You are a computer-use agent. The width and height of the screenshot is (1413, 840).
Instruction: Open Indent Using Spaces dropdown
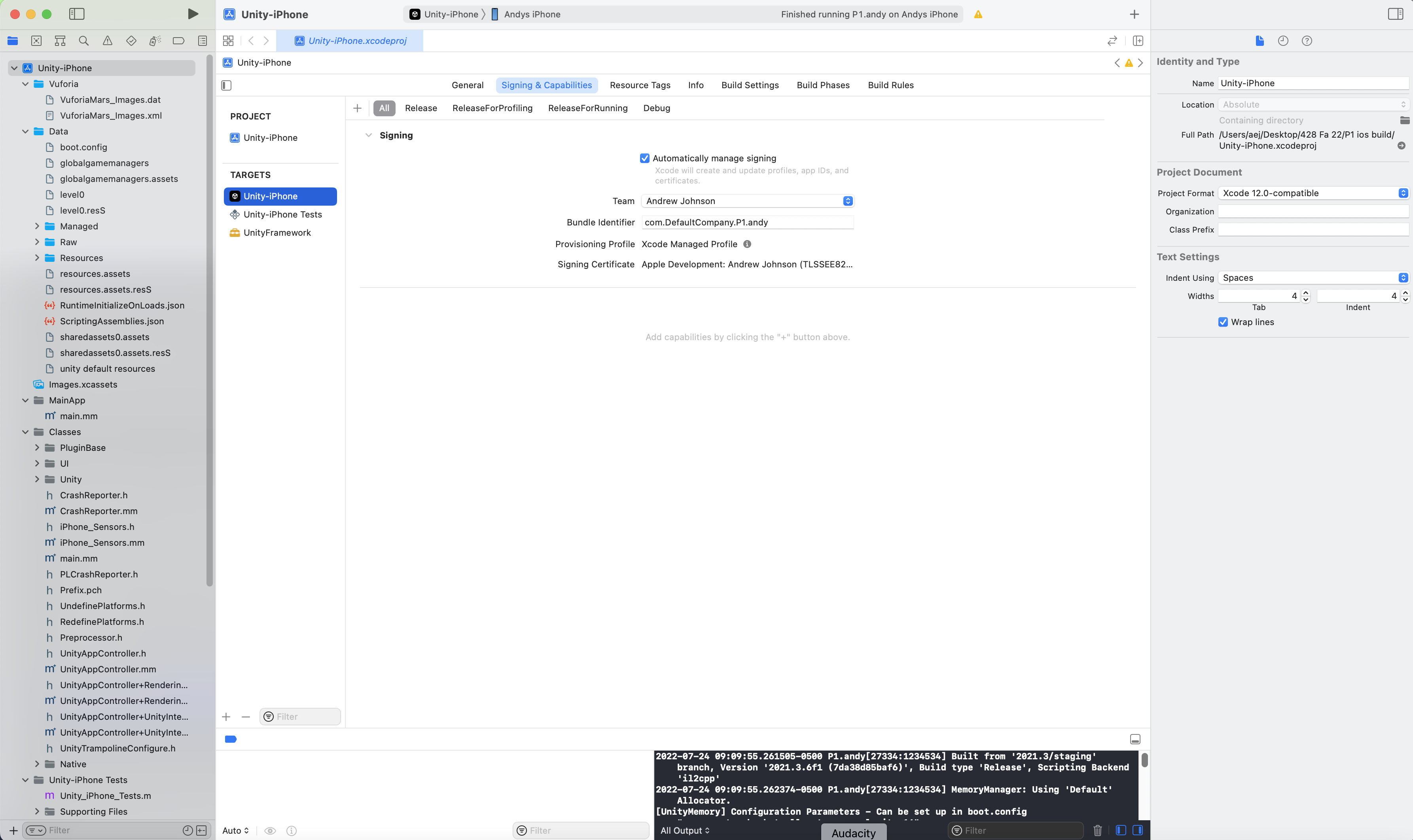pyautogui.click(x=1313, y=278)
